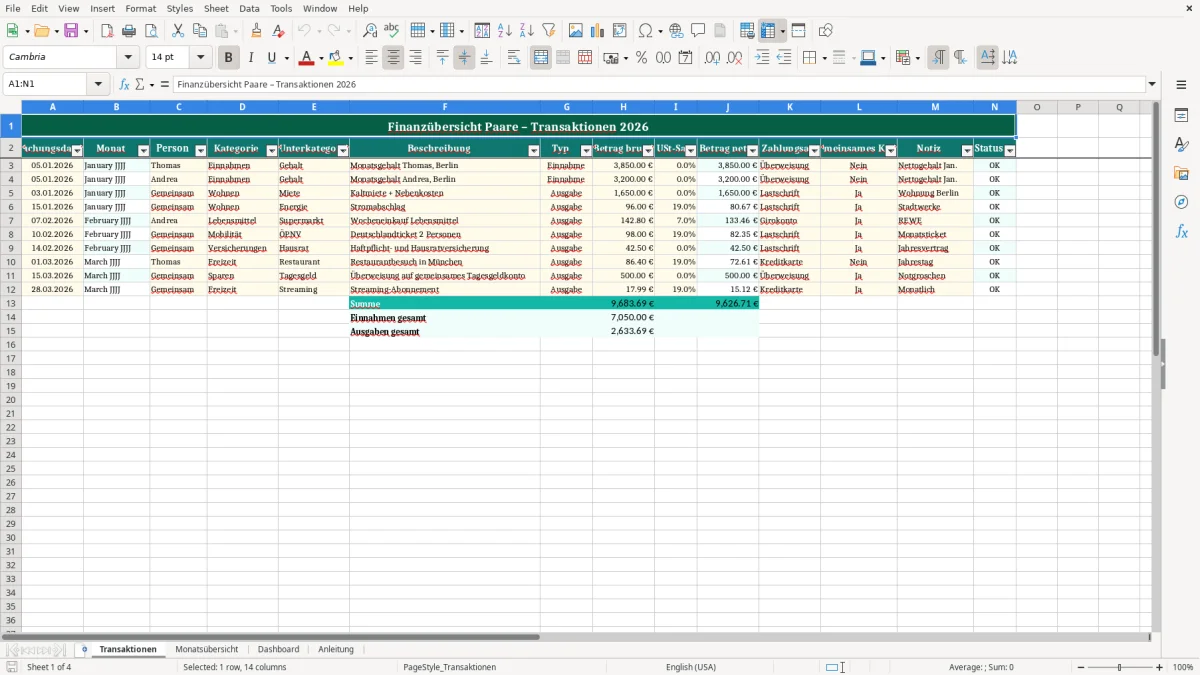Insert Chart via toolbar icon
Screen dimensions: 1200x675
598,31
